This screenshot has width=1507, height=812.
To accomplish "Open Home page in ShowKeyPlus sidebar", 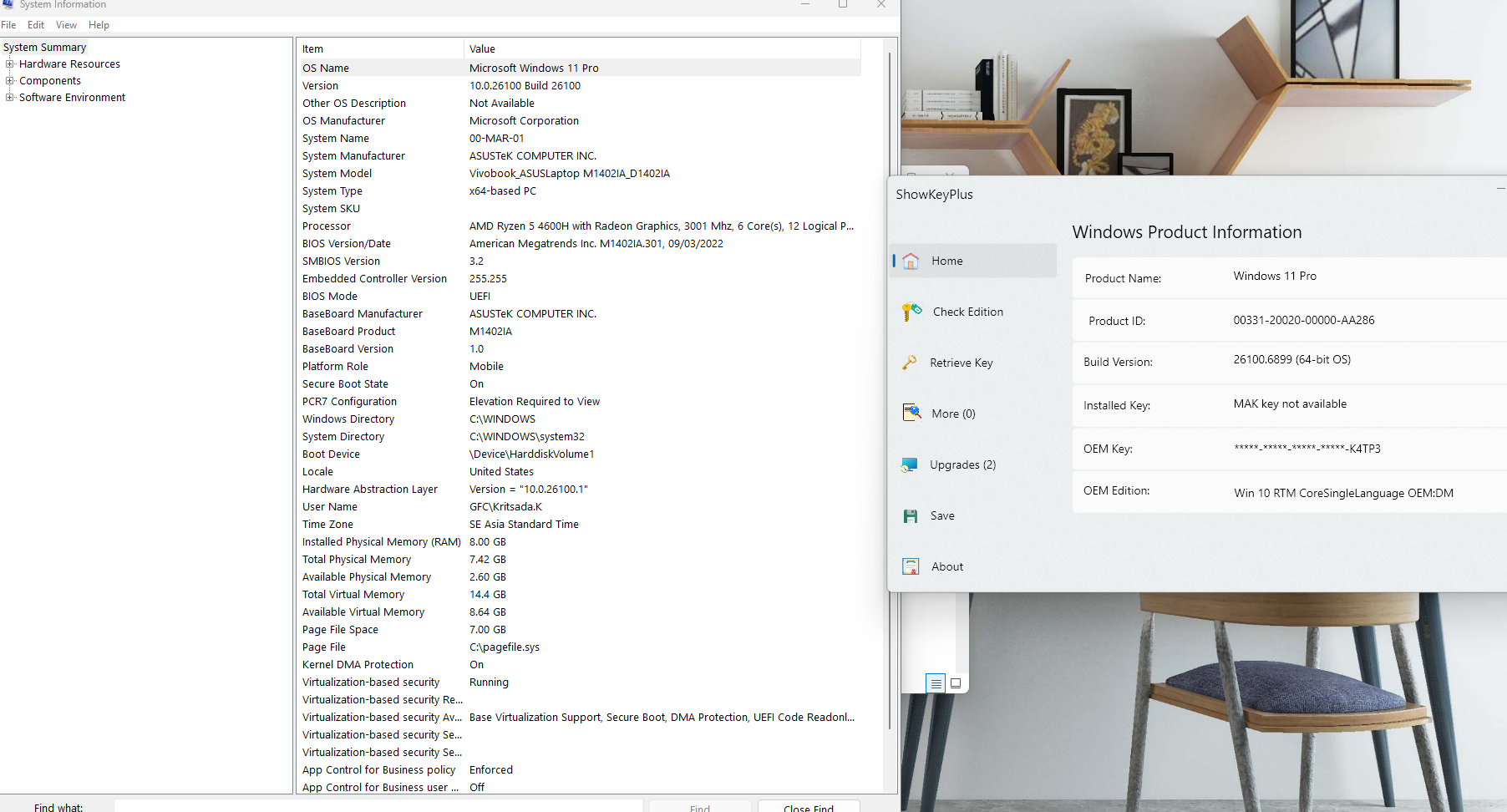I will (946, 261).
